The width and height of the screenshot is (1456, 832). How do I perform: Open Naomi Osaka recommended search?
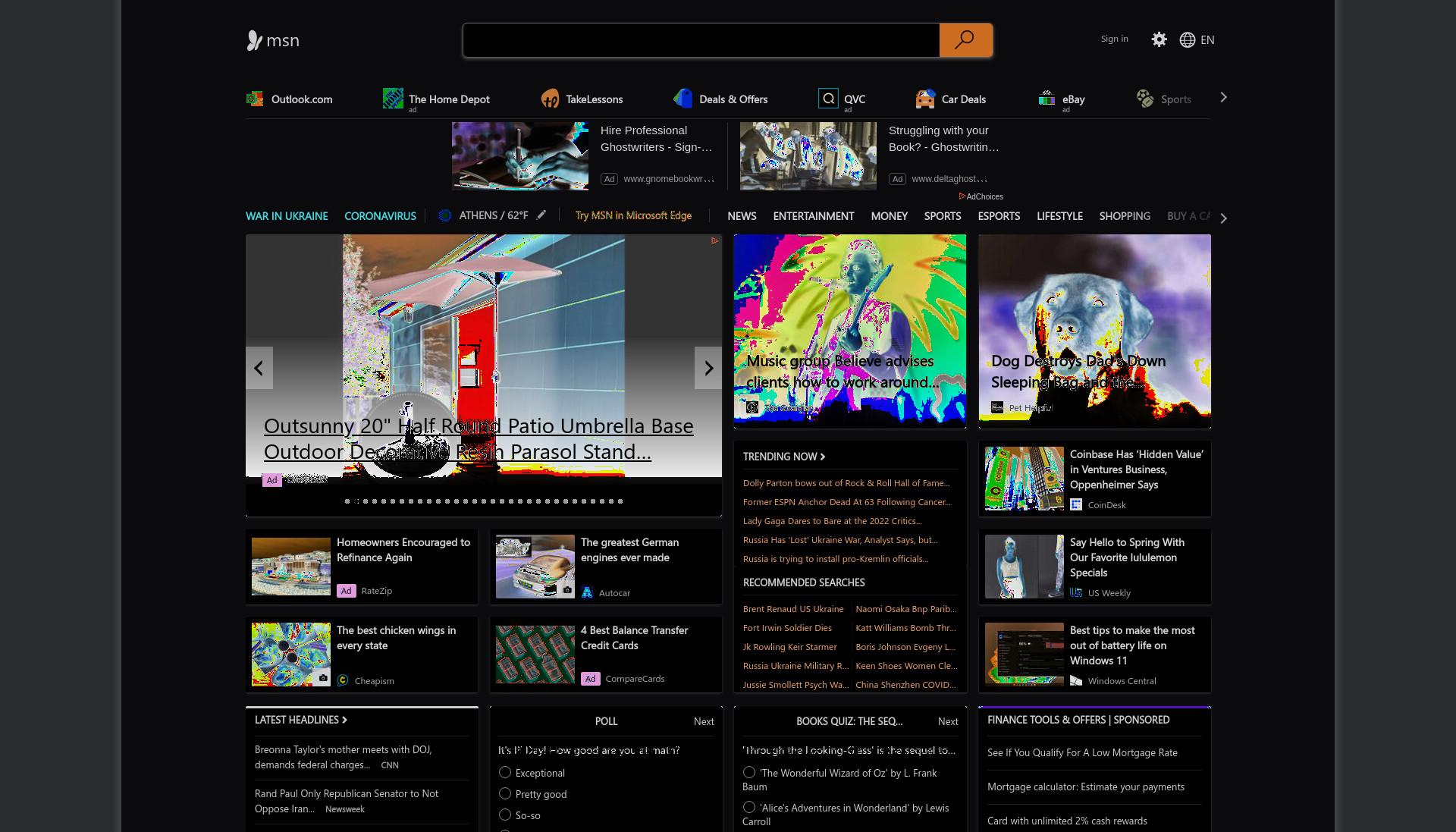coord(906,609)
